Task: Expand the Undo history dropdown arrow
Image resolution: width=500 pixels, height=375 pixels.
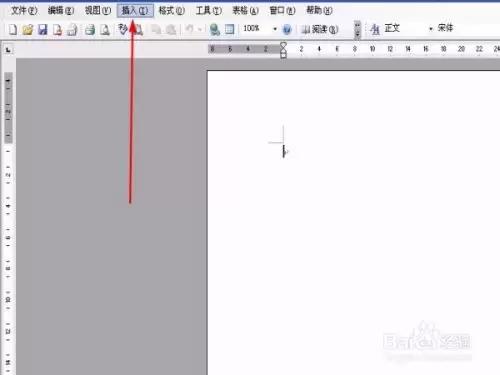Action: 200,29
